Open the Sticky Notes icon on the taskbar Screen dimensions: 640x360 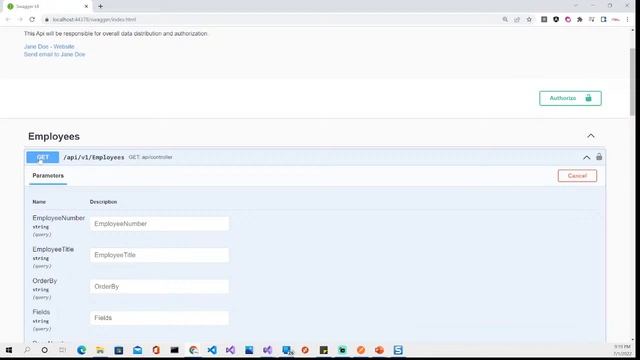pyautogui.click(x=324, y=350)
